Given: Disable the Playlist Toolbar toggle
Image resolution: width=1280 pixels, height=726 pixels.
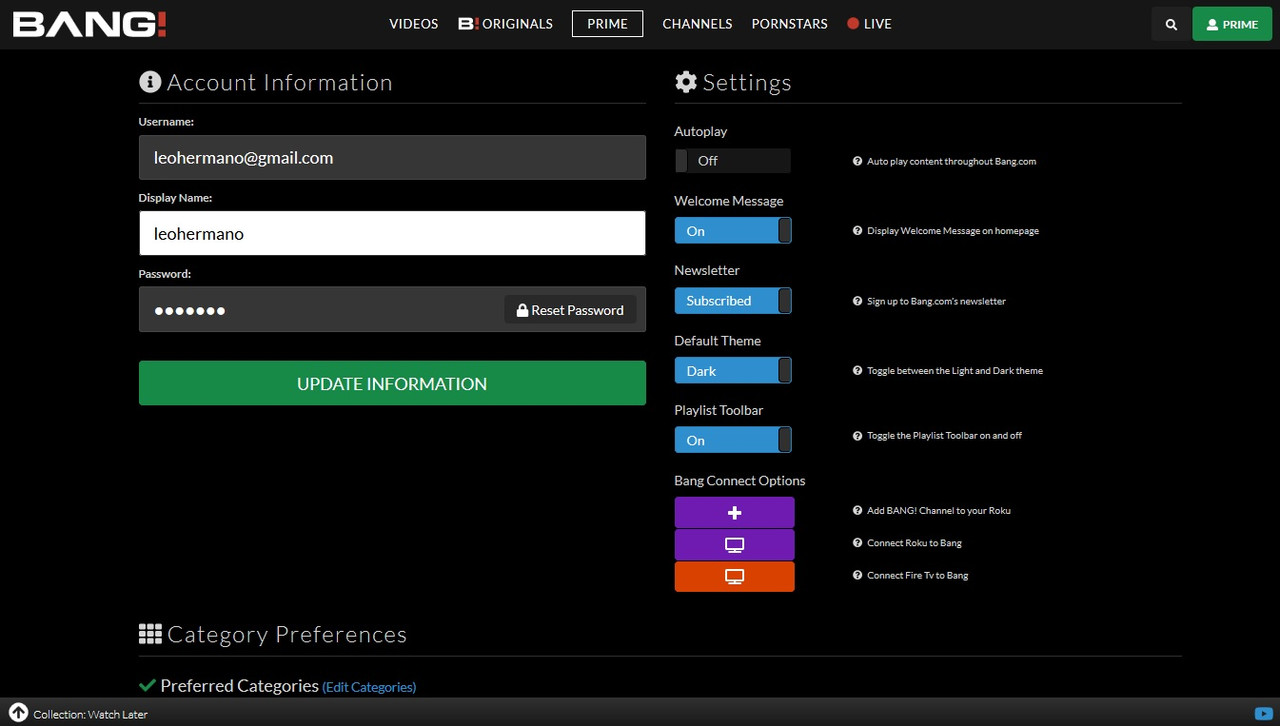Looking at the screenshot, I should (732, 440).
